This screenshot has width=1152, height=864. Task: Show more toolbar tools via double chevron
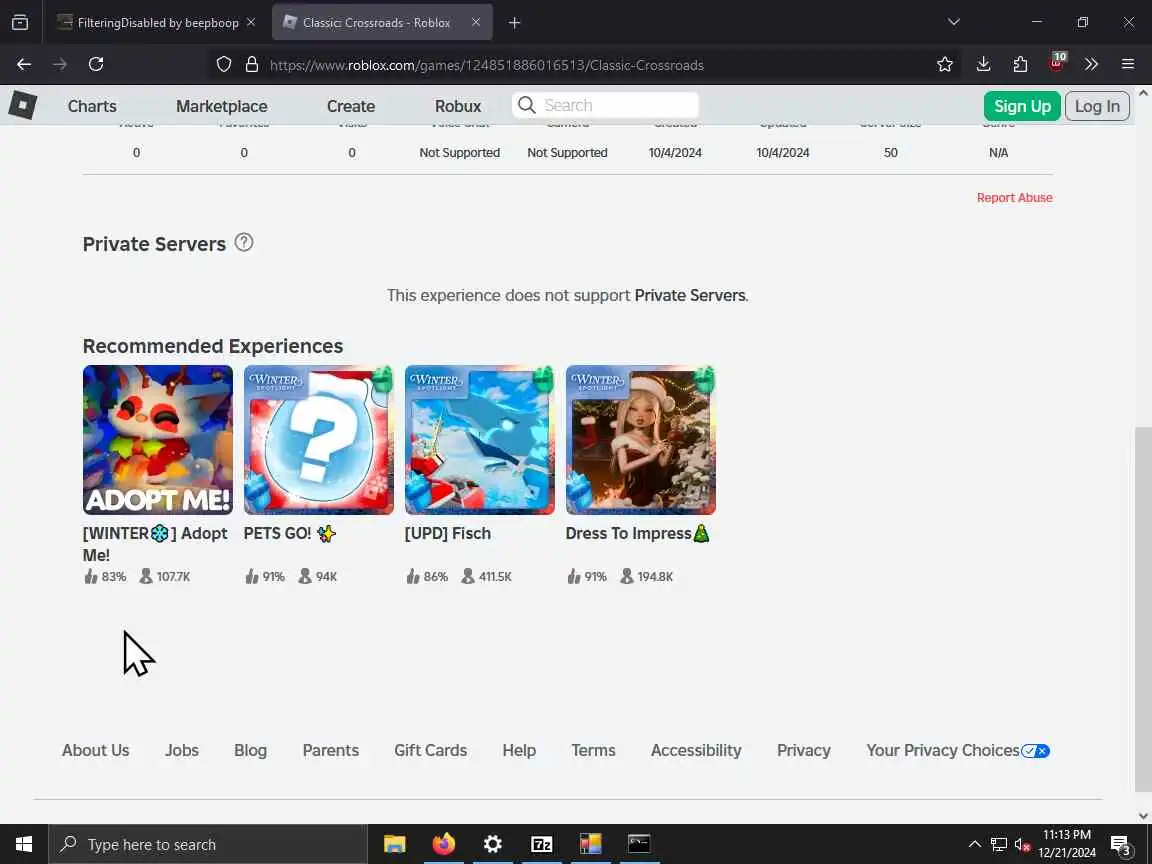click(x=1091, y=65)
